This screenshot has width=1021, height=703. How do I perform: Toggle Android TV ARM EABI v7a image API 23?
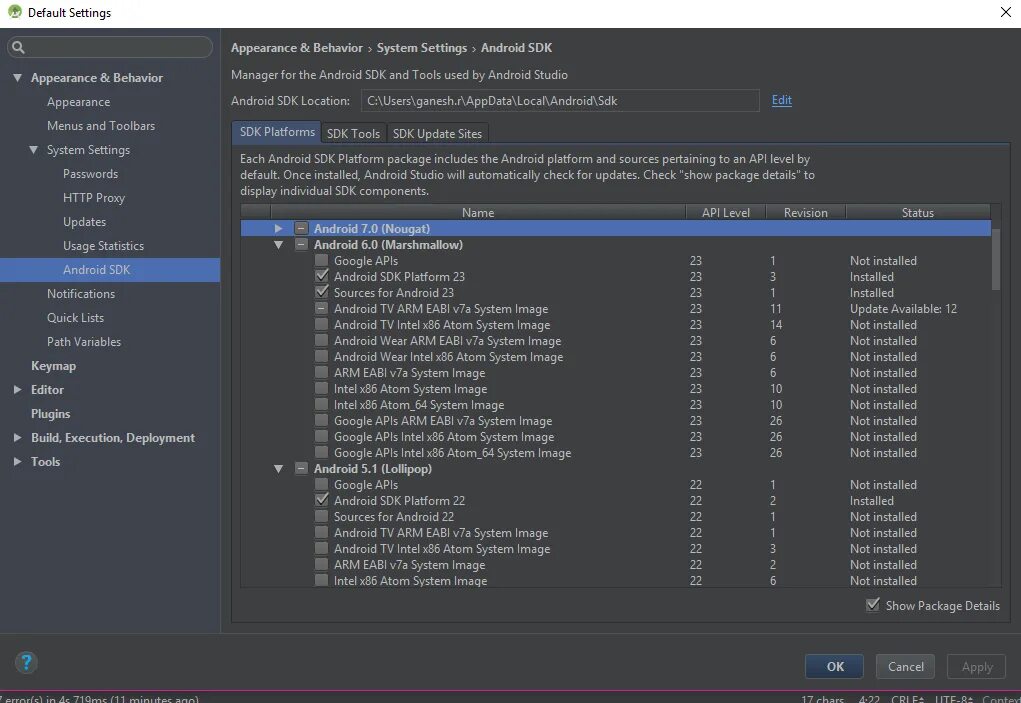click(321, 308)
